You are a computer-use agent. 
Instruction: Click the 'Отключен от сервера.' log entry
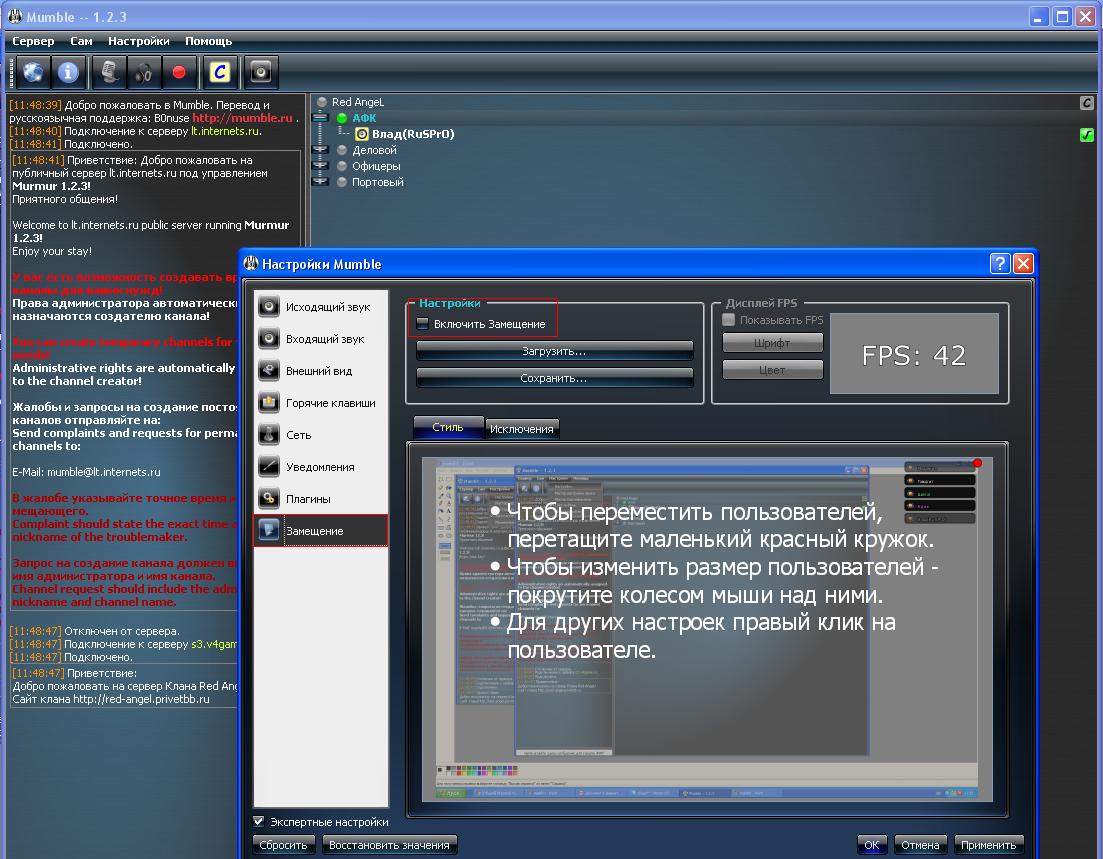tap(122, 631)
